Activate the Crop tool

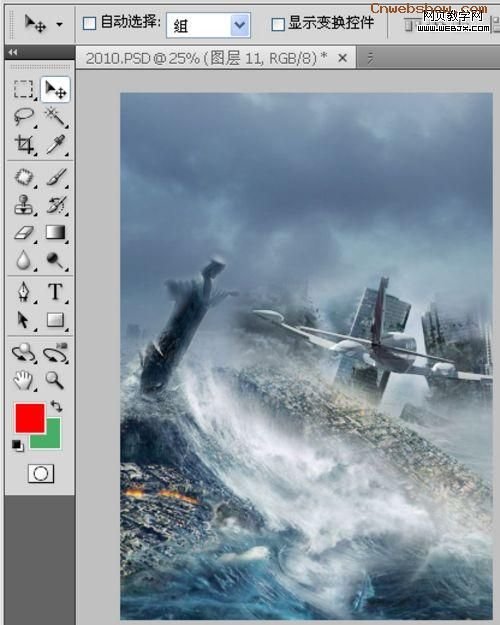pyautogui.click(x=24, y=144)
